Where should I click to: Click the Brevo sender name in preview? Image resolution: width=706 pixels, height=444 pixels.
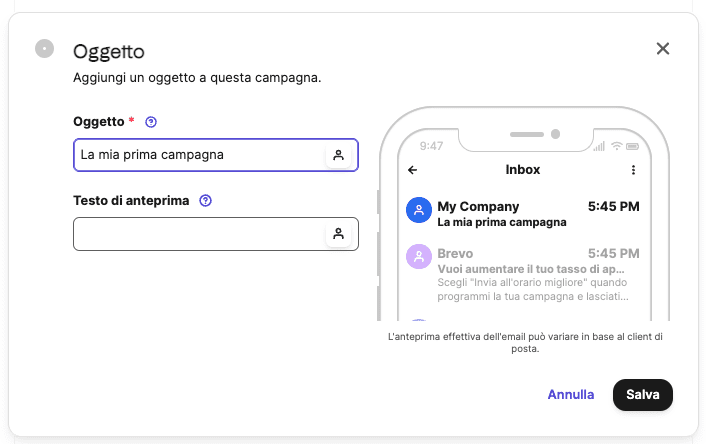click(x=455, y=254)
